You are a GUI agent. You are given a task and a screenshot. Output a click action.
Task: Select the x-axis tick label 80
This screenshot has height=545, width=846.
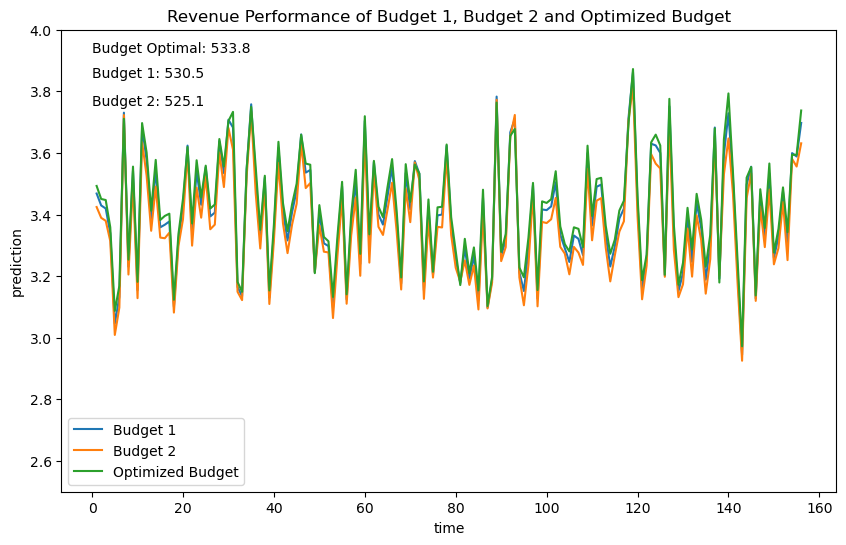456,508
